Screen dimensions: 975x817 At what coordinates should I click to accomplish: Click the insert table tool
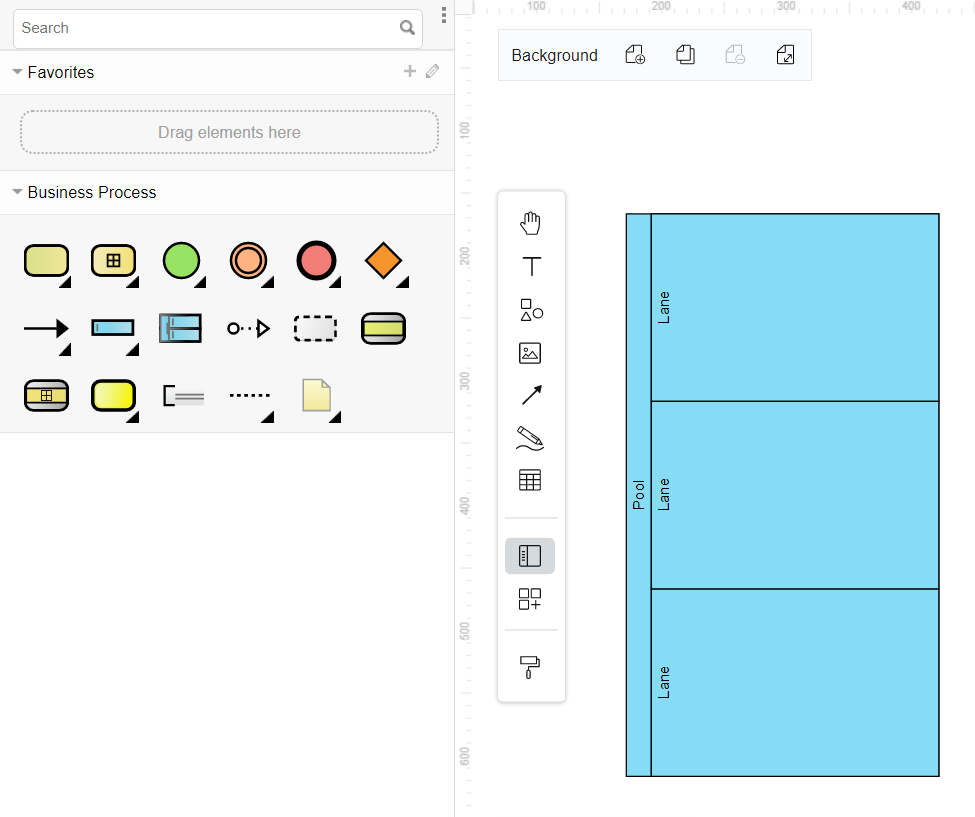[x=530, y=481]
